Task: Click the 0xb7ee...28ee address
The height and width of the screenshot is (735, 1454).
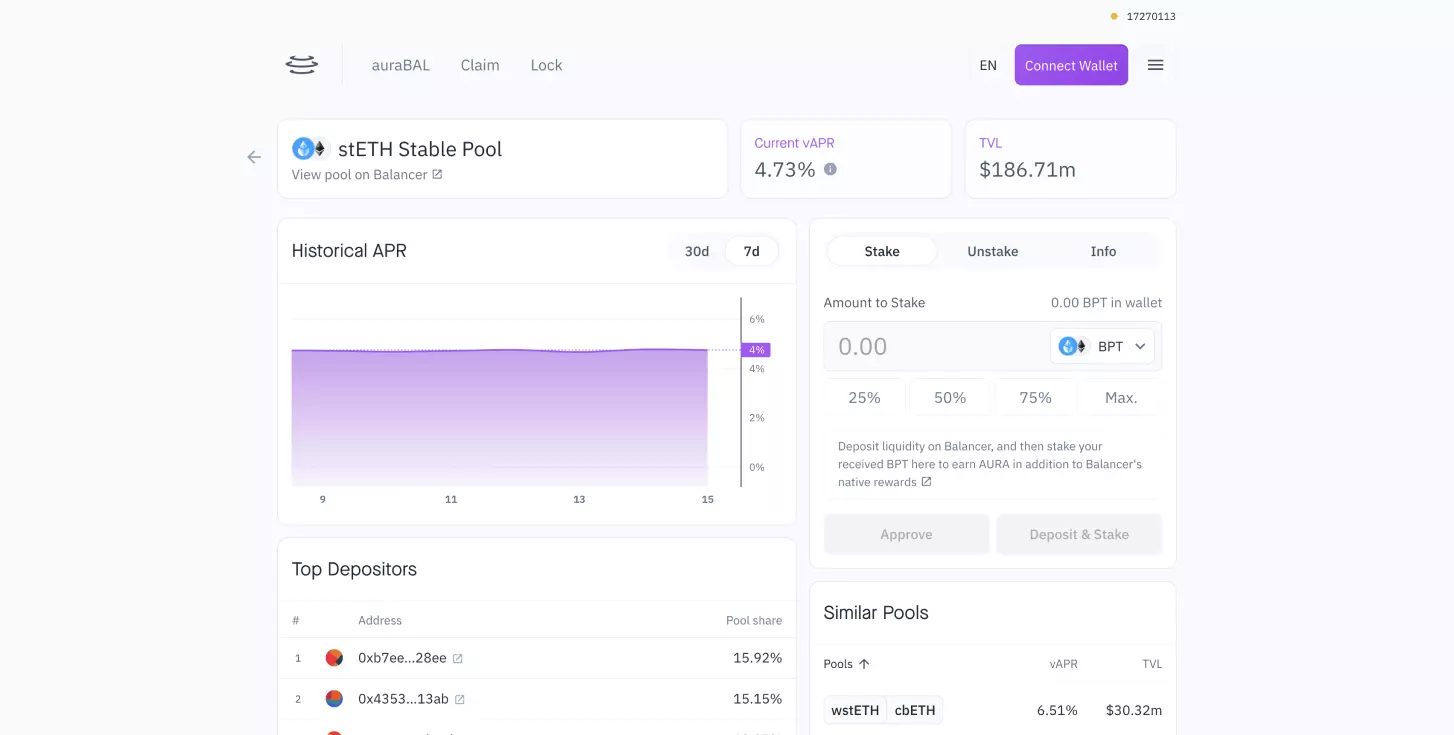Action: click(x=402, y=658)
